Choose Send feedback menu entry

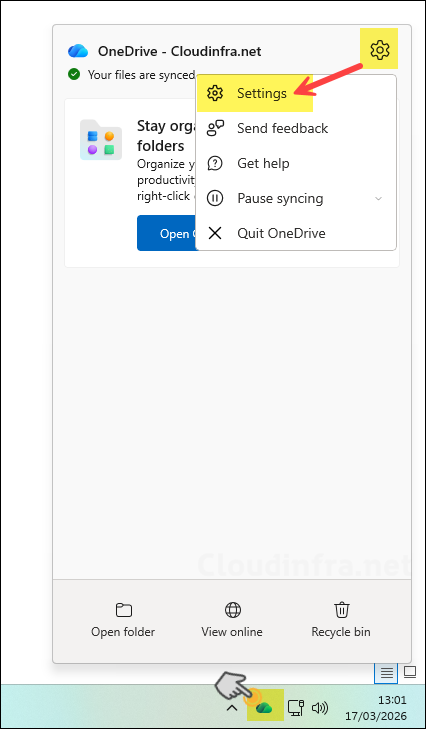(296, 128)
